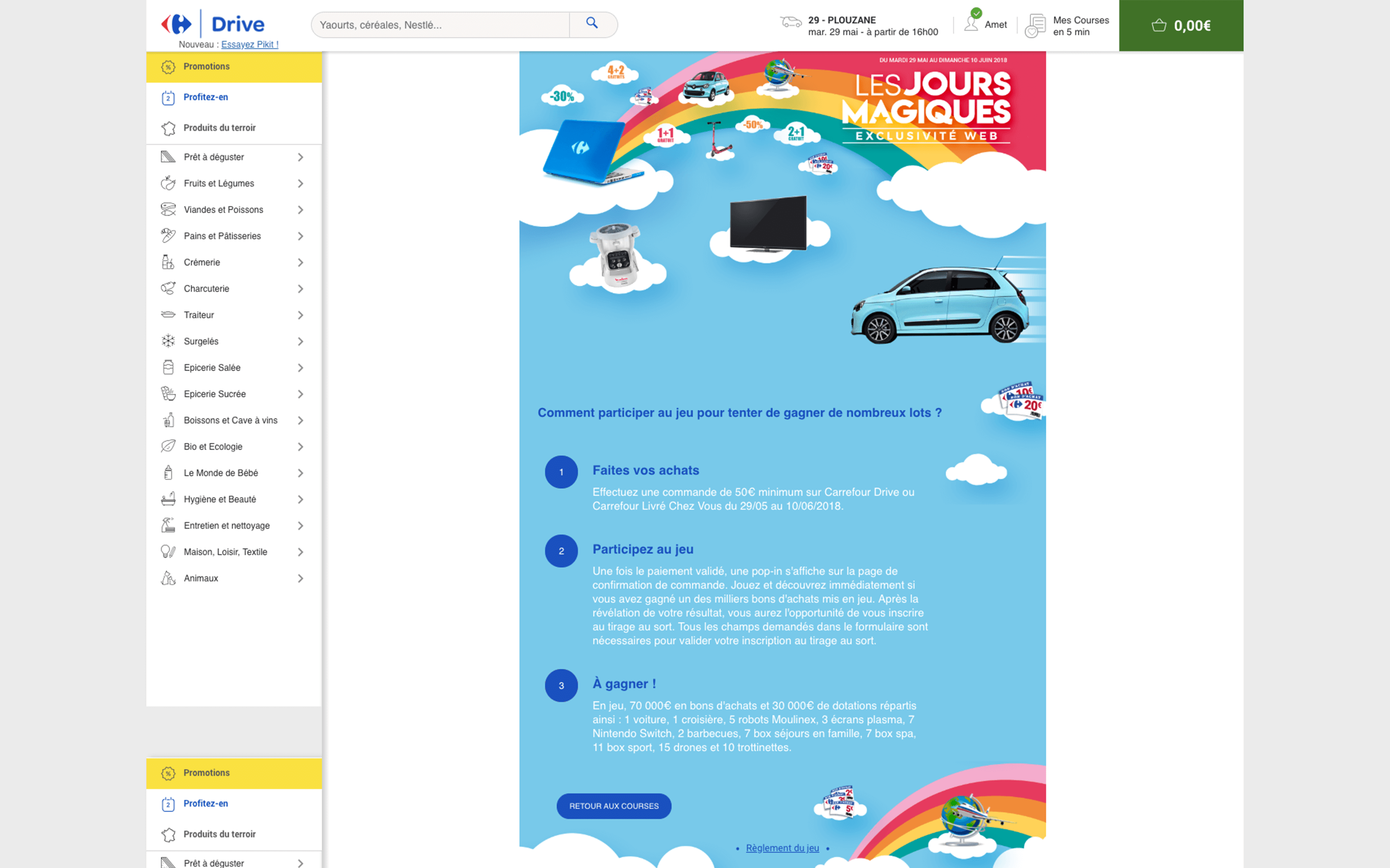Screen dimensions: 1390x868
Task: Click the apple icon for Fruits et Légumes
Action: tap(167, 183)
